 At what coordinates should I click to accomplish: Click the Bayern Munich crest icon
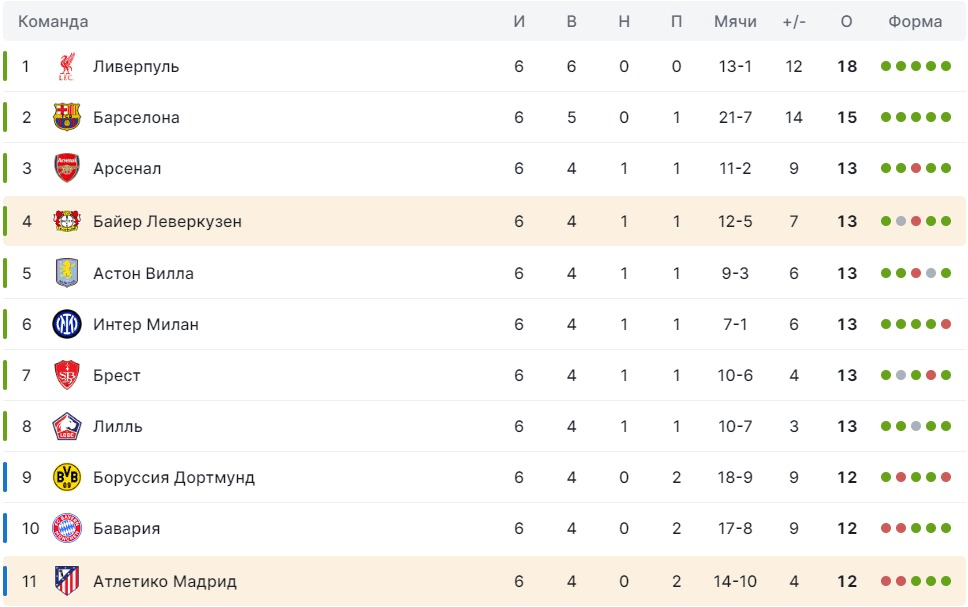[x=67, y=529]
